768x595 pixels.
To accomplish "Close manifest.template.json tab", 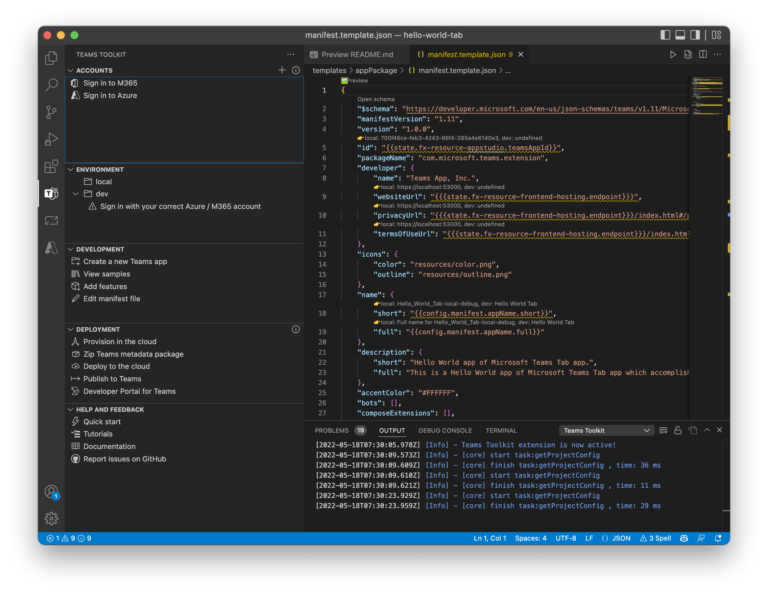I will click(521, 54).
